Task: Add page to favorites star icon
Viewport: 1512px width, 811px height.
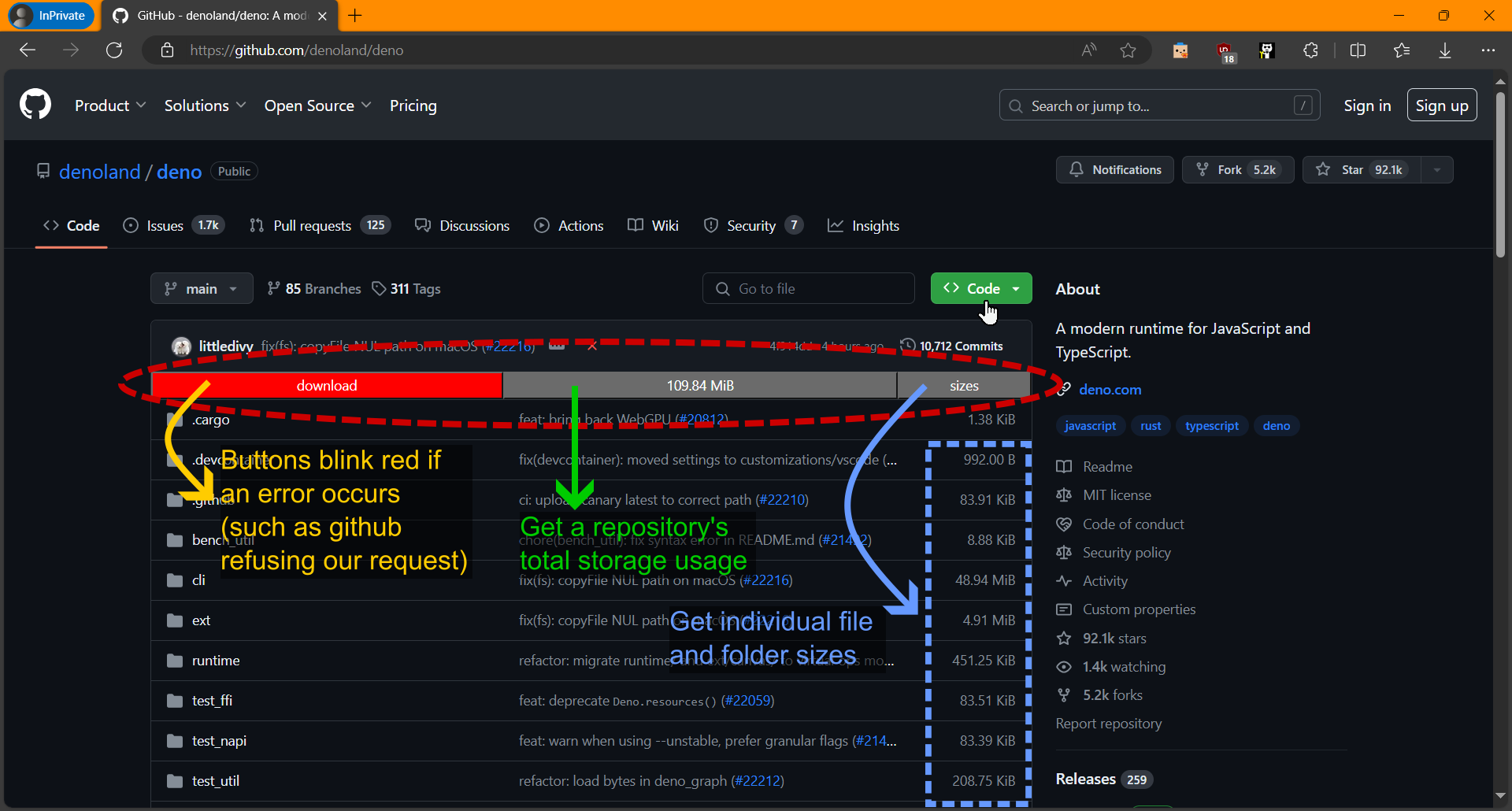Action: click(1128, 50)
